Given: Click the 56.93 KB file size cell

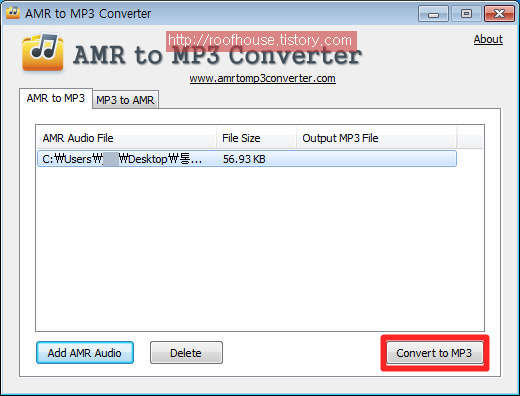Looking at the screenshot, I should point(244,159).
